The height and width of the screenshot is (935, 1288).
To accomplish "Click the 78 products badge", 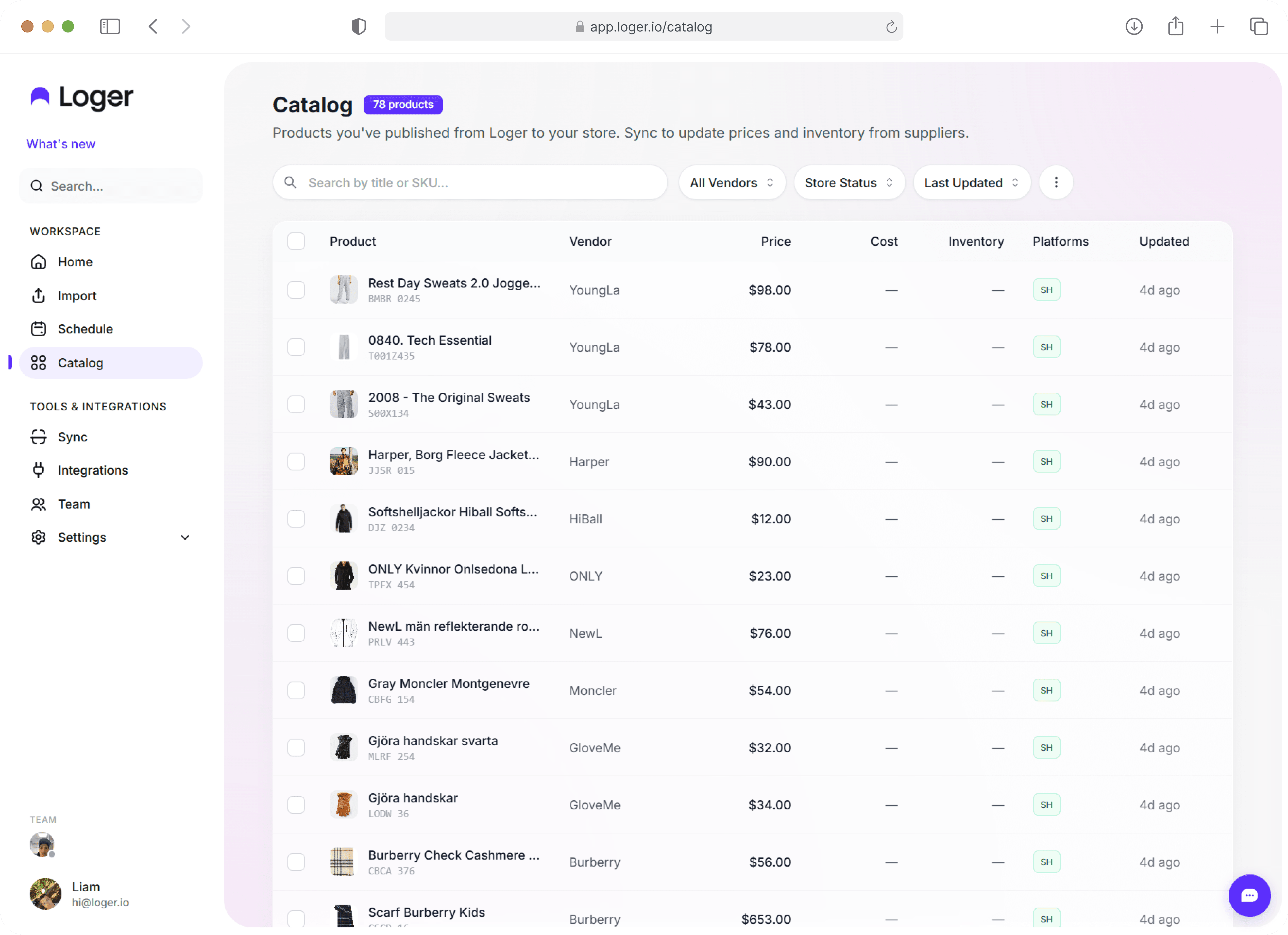I will coord(403,105).
